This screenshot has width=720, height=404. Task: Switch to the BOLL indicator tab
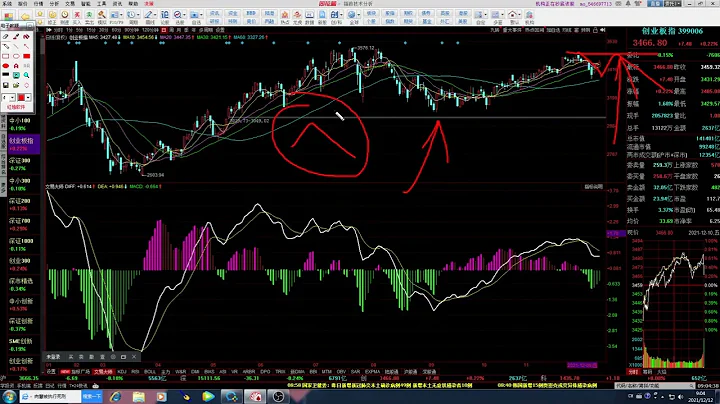[x=150, y=371]
